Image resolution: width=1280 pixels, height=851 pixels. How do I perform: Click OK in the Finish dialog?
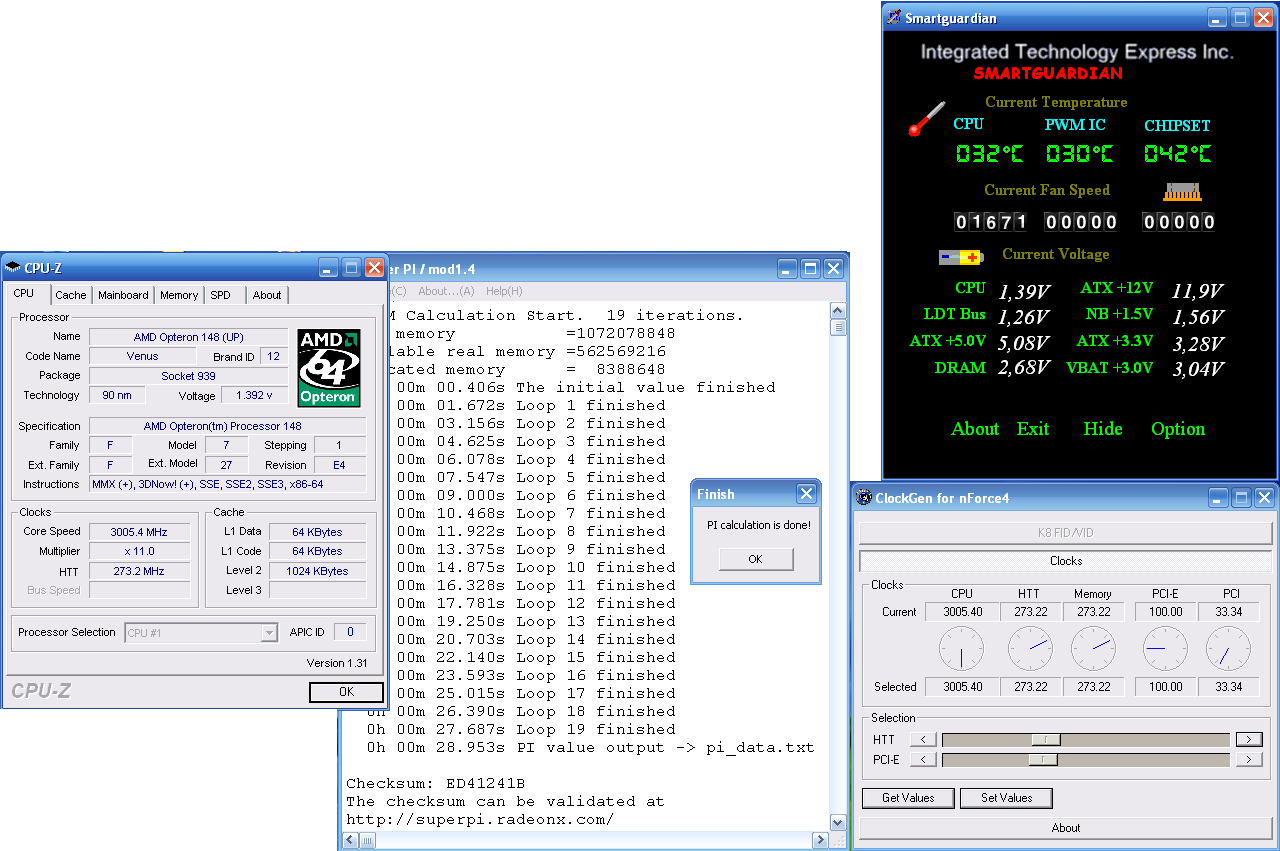click(x=755, y=559)
